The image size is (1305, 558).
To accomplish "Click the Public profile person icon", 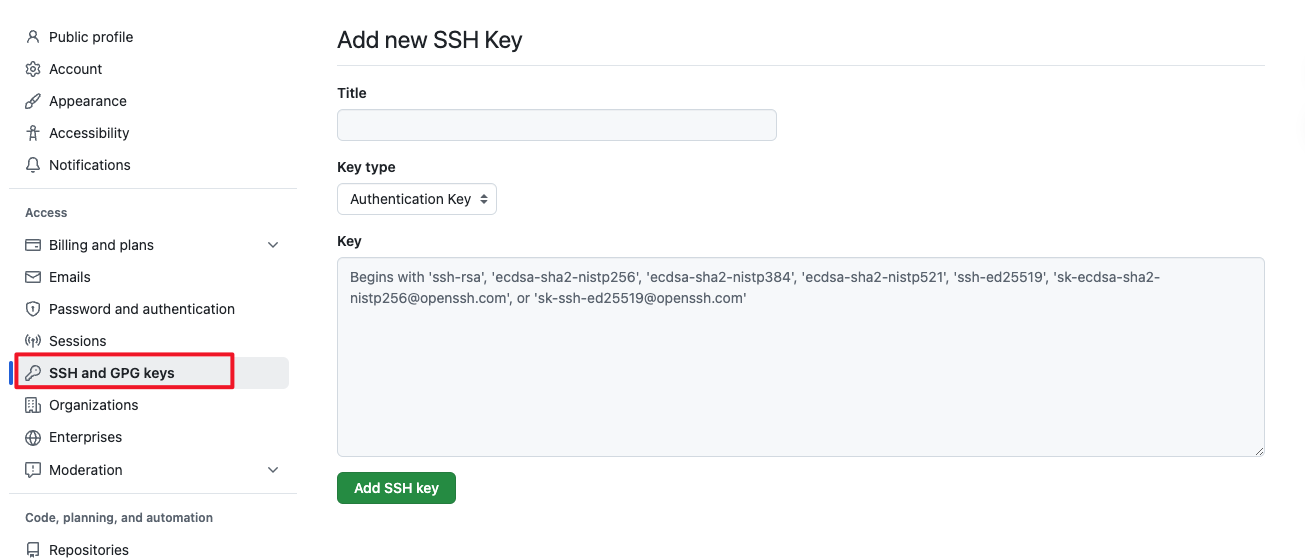I will tap(33, 37).
